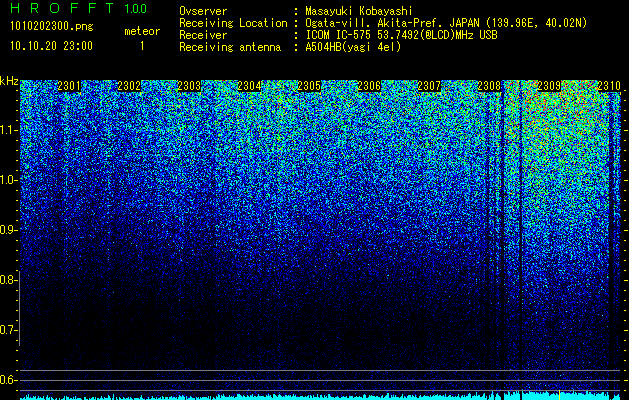Click the 2301 time marker
629x400 pixels.
coord(69,86)
